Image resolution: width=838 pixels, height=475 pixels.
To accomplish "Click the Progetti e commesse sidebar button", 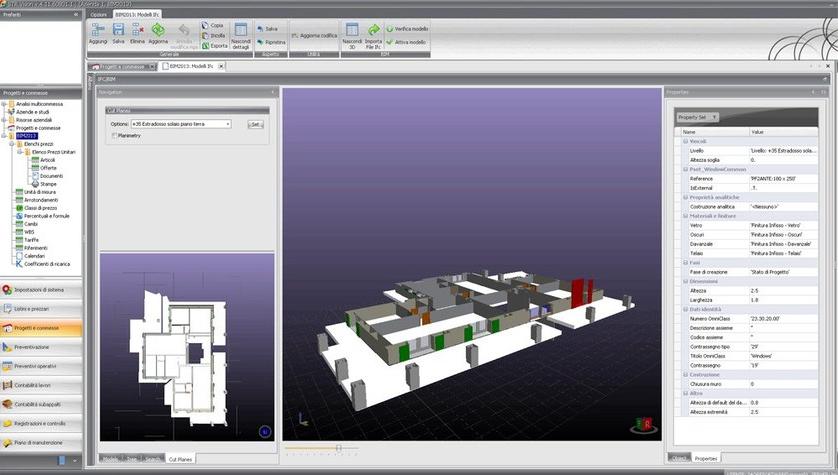I will pyautogui.click(x=41, y=328).
